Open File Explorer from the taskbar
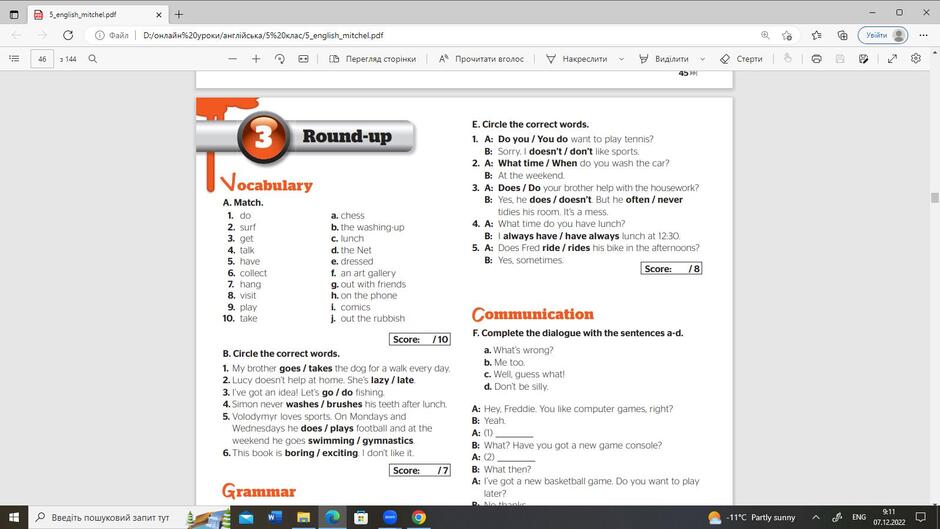Image resolution: width=940 pixels, height=529 pixels. pos(303,518)
